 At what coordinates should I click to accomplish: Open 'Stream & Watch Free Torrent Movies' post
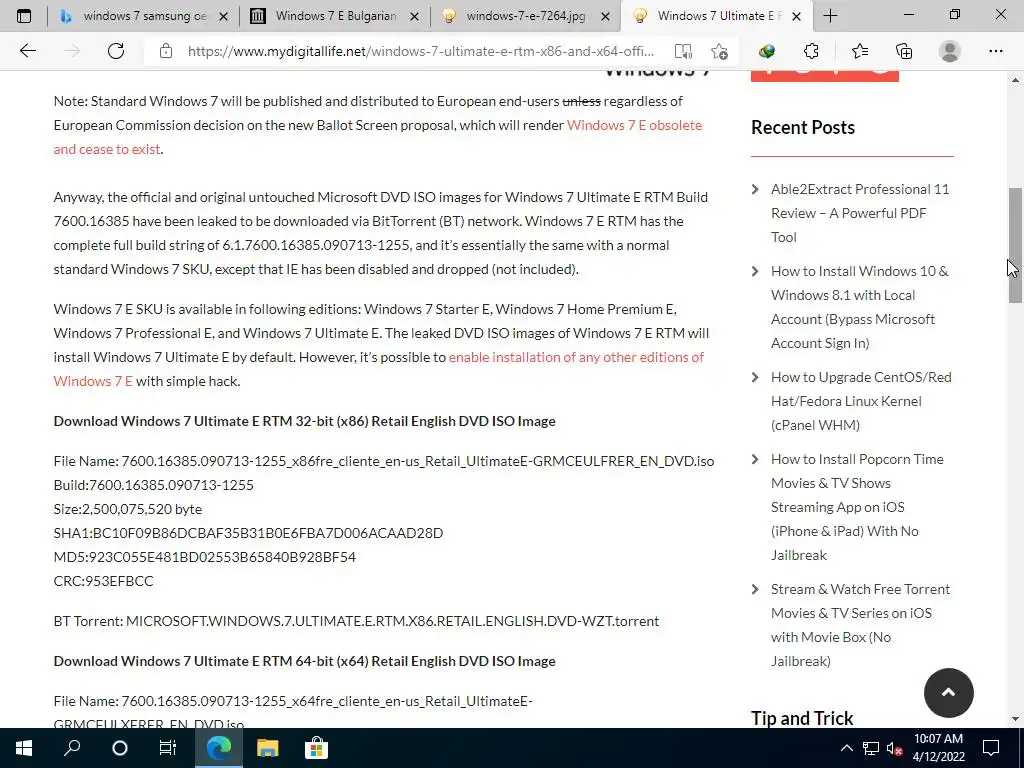pos(860,625)
